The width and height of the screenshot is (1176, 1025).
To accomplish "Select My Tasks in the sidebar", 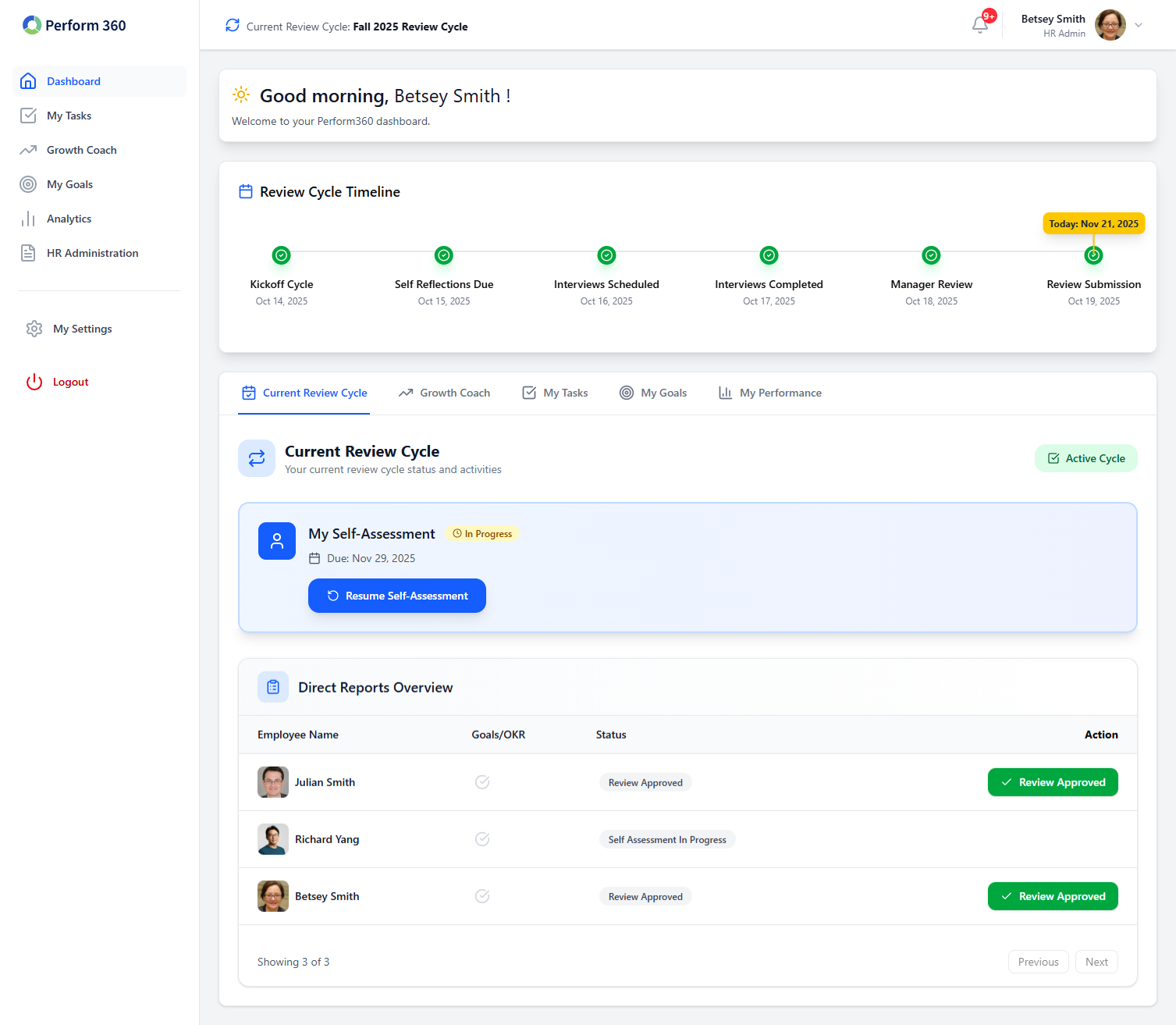I will 69,116.
